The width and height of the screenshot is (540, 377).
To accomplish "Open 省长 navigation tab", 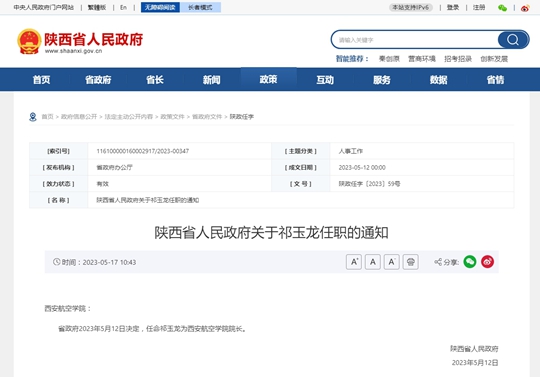I will (155, 80).
